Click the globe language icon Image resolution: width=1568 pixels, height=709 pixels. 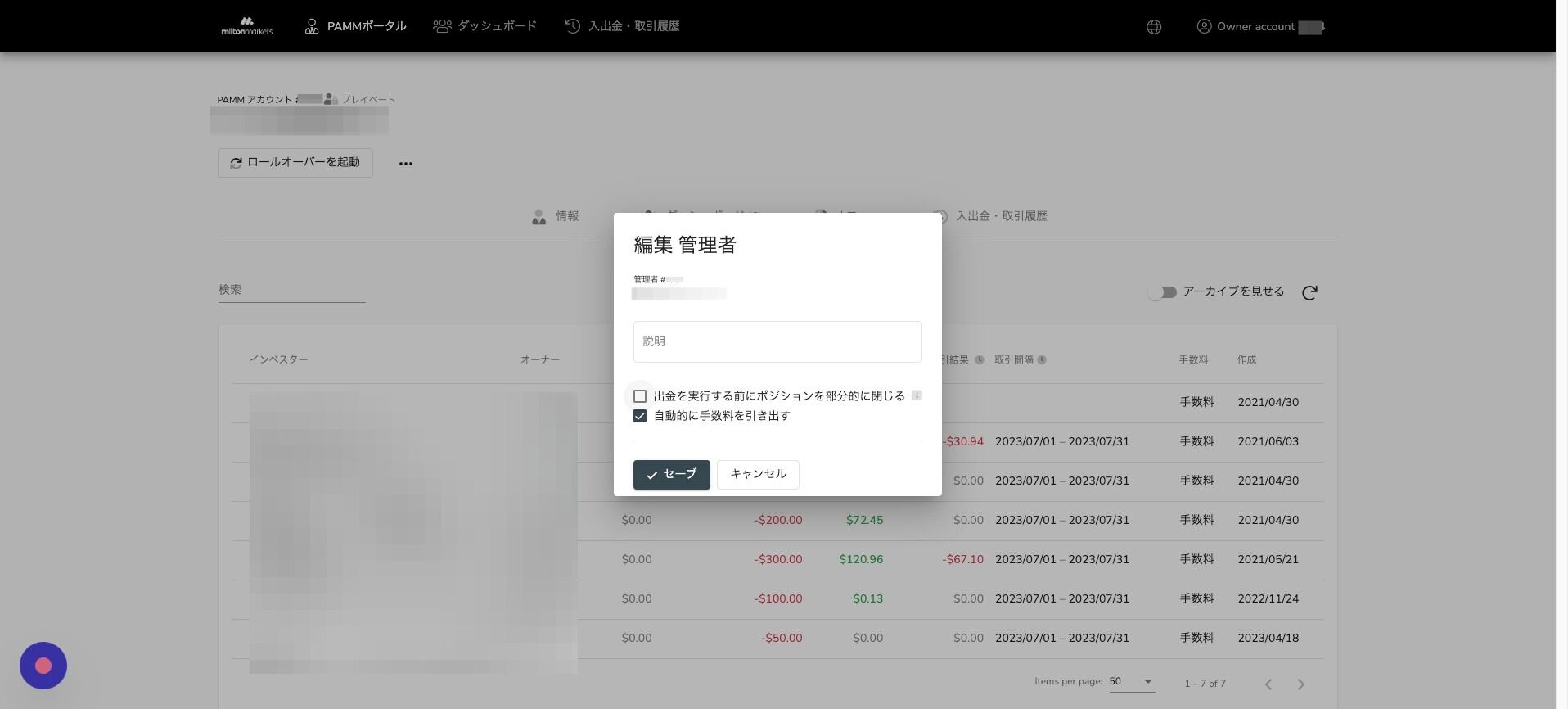[x=1154, y=27]
